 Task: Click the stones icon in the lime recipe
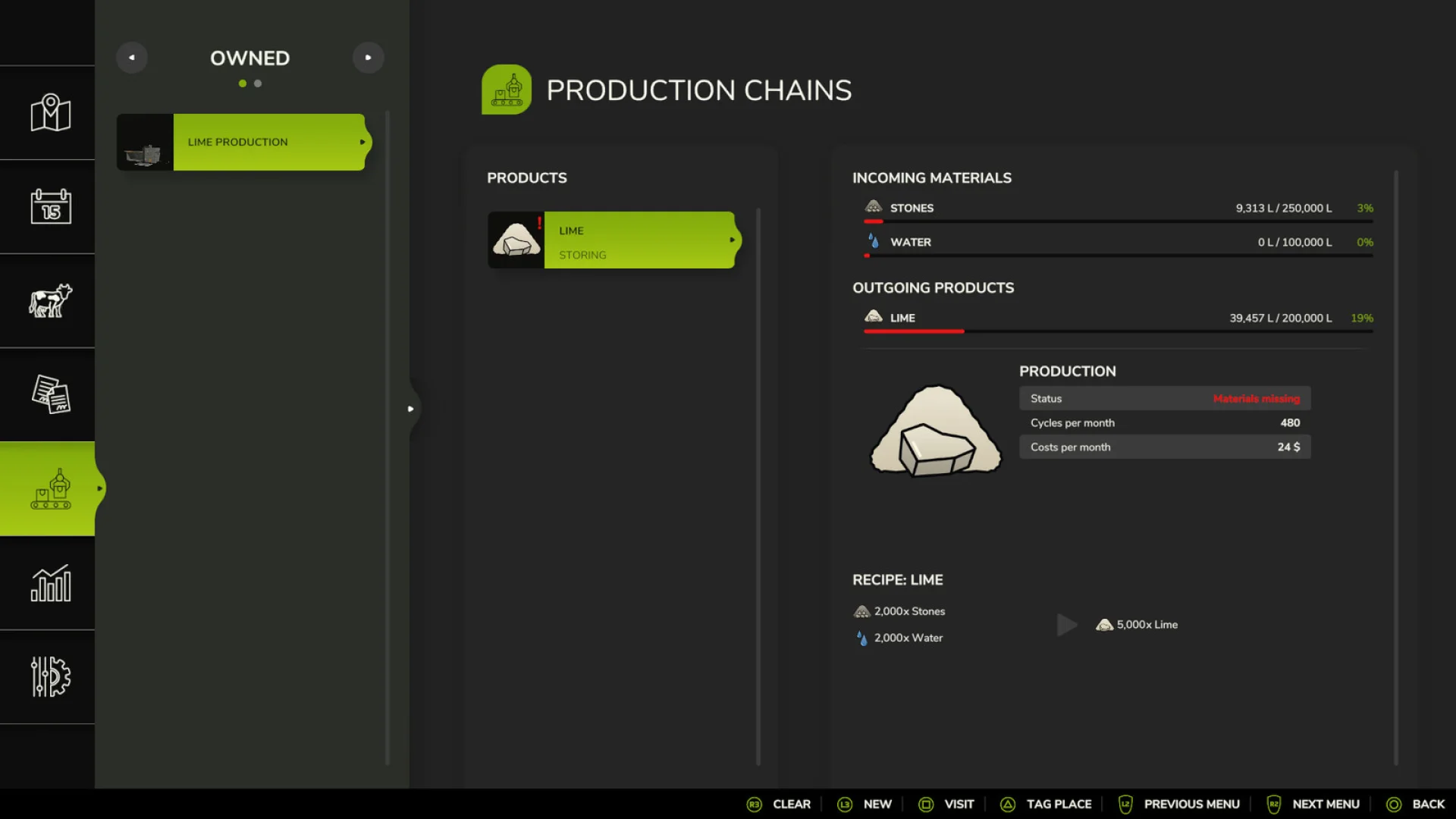(x=861, y=610)
